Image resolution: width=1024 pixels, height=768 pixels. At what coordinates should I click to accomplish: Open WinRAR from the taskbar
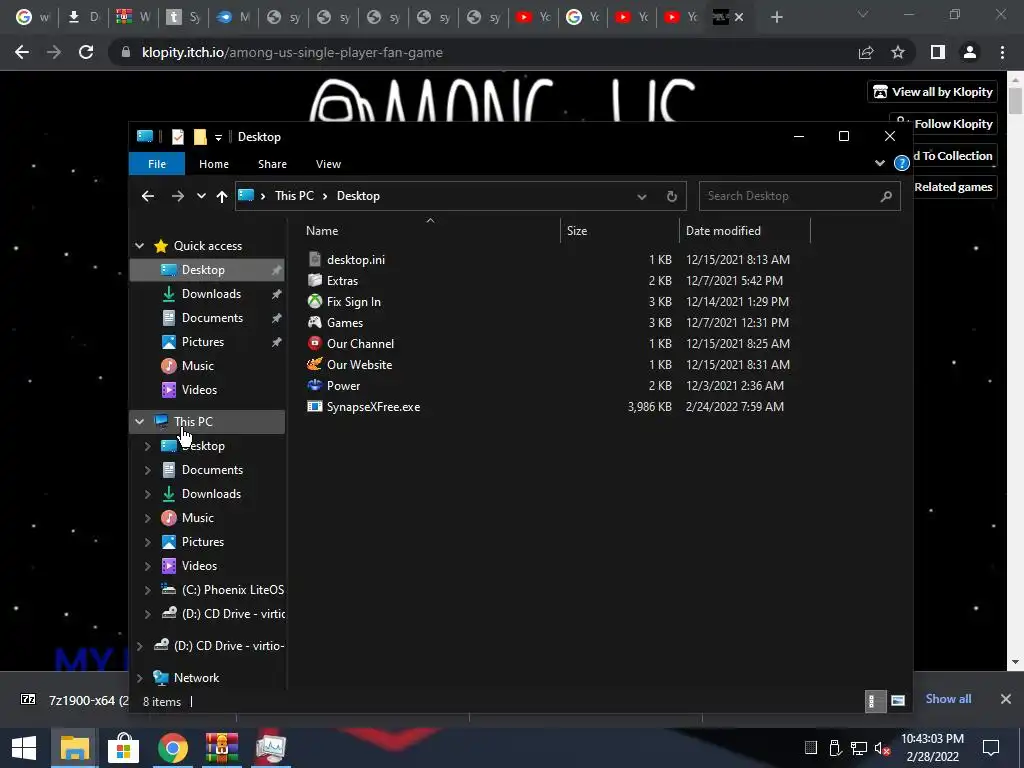[222, 748]
